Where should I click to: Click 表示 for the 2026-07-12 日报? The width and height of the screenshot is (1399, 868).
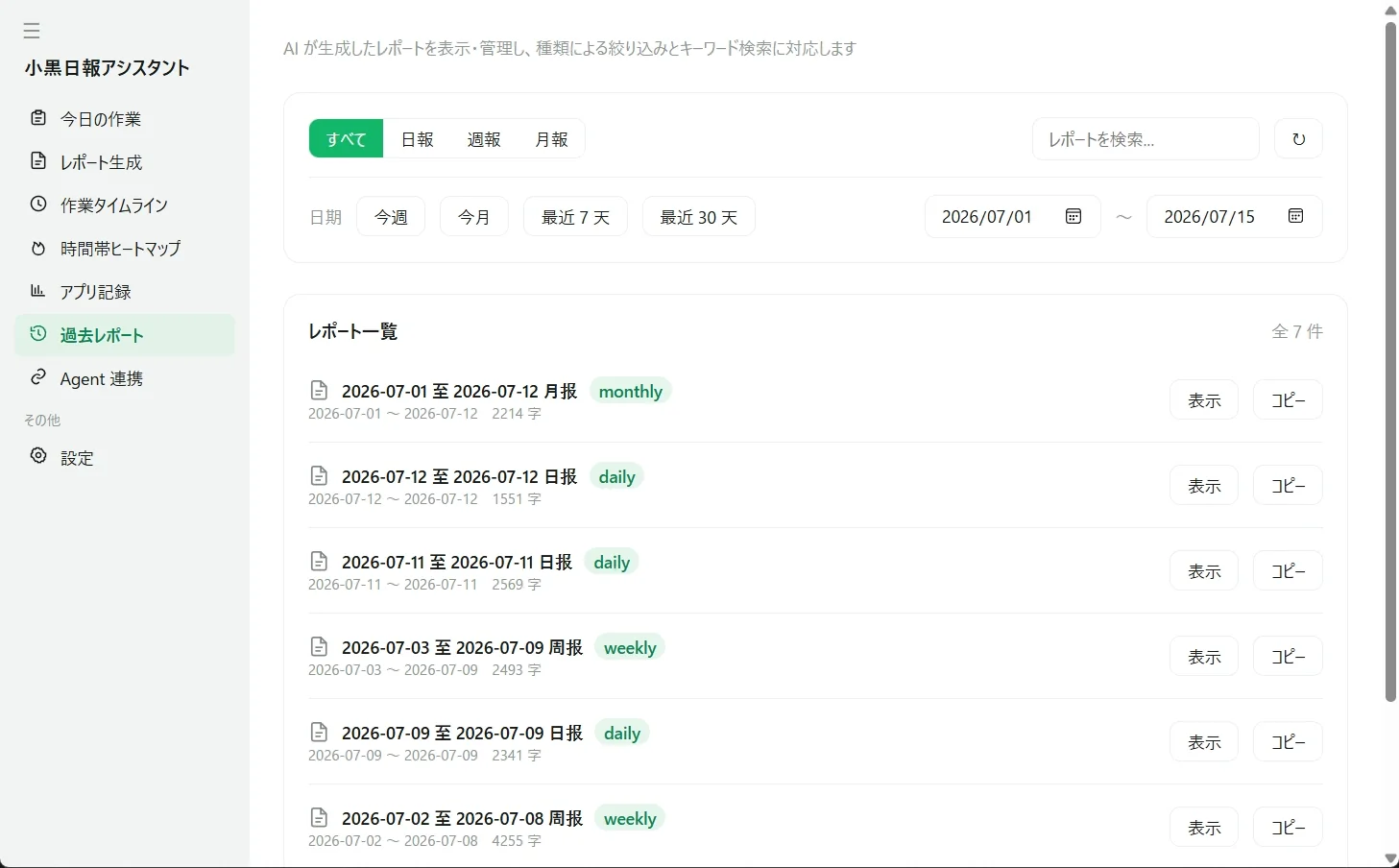click(x=1204, y=486)
